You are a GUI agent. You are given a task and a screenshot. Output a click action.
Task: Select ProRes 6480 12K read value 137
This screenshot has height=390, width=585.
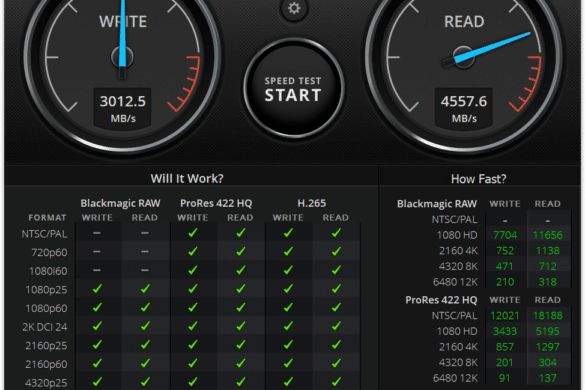(547, 378)
